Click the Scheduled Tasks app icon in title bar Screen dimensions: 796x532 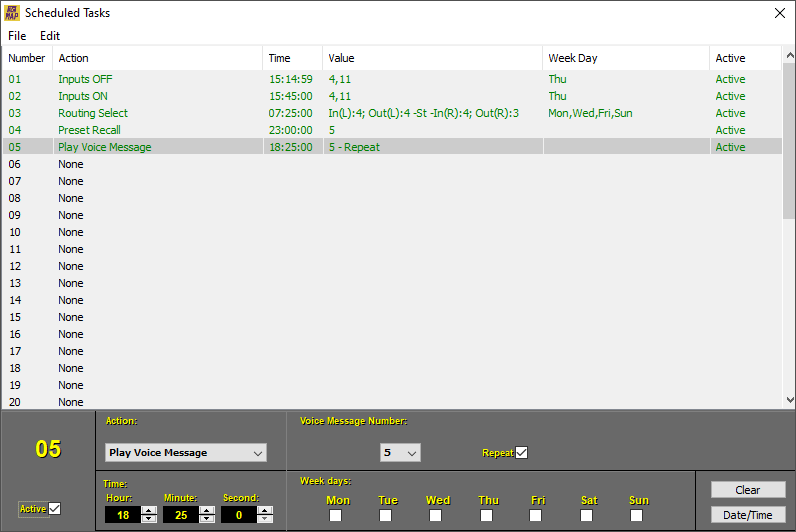[x=11, y=13]
